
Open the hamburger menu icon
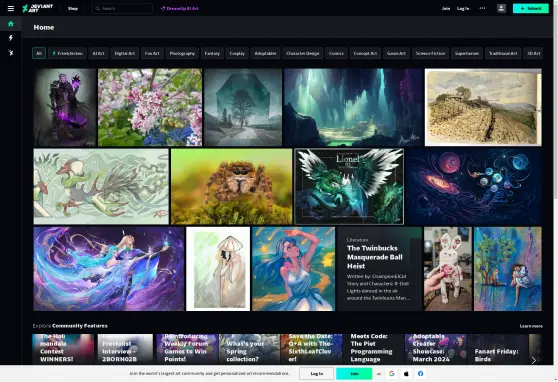click(x=11, y=8)
